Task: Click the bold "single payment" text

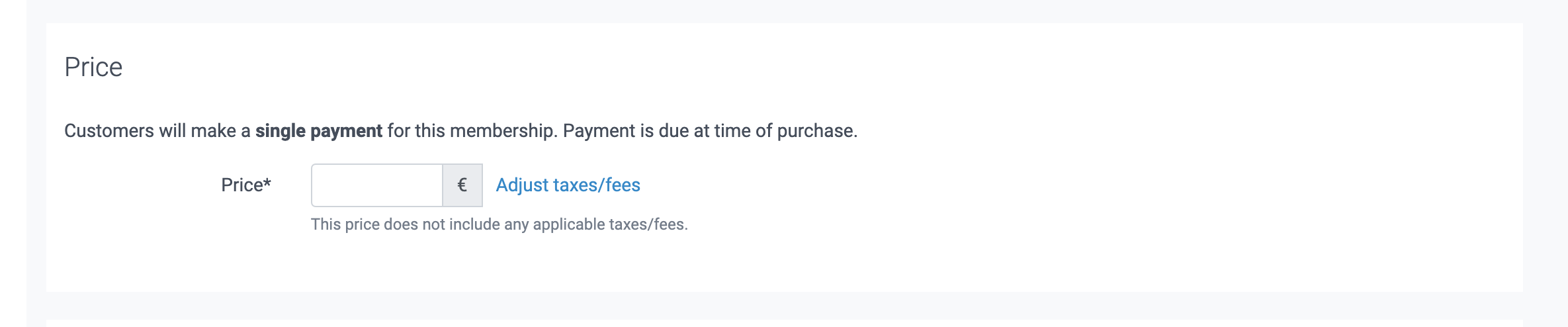Action: point(318,131)
